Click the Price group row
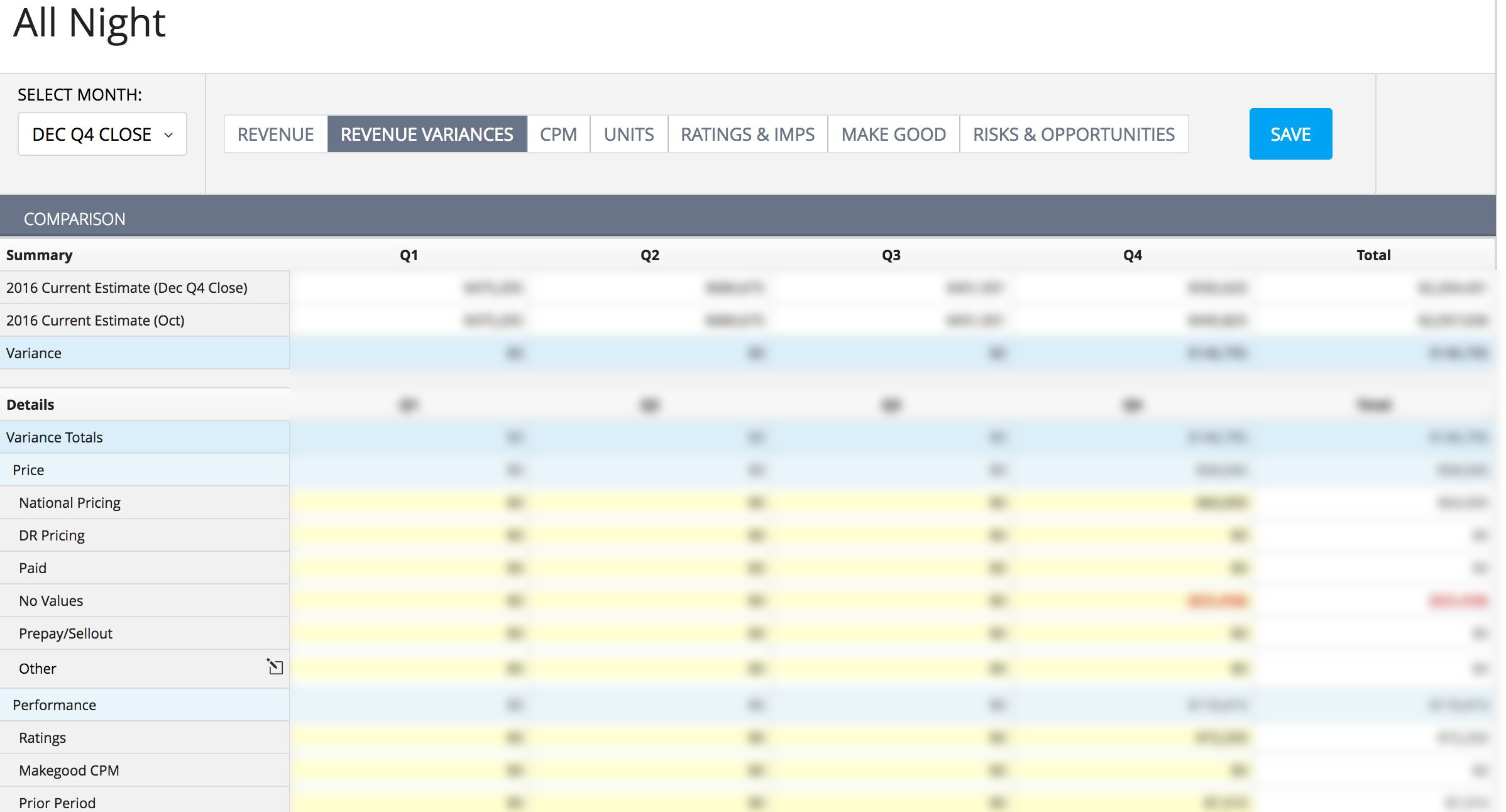Image resolution: width=1506 pixels, height=812 pixels. [x=28, y=470]
